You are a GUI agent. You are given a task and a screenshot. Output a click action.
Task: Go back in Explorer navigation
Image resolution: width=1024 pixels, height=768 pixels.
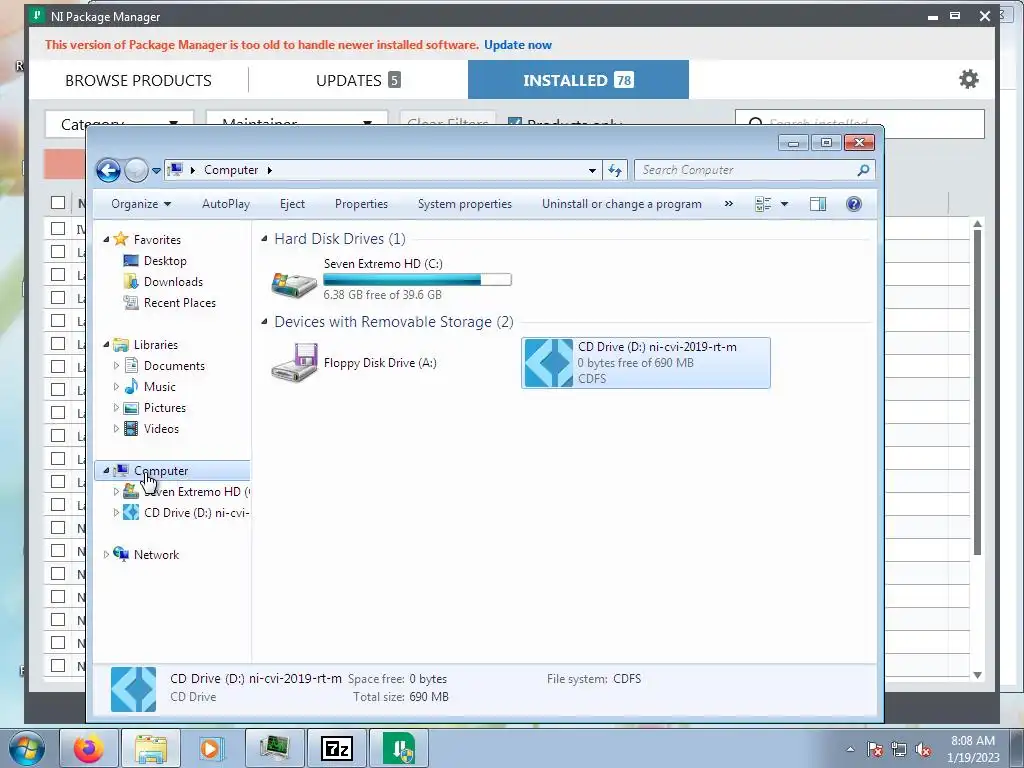(x=108, y=170)
